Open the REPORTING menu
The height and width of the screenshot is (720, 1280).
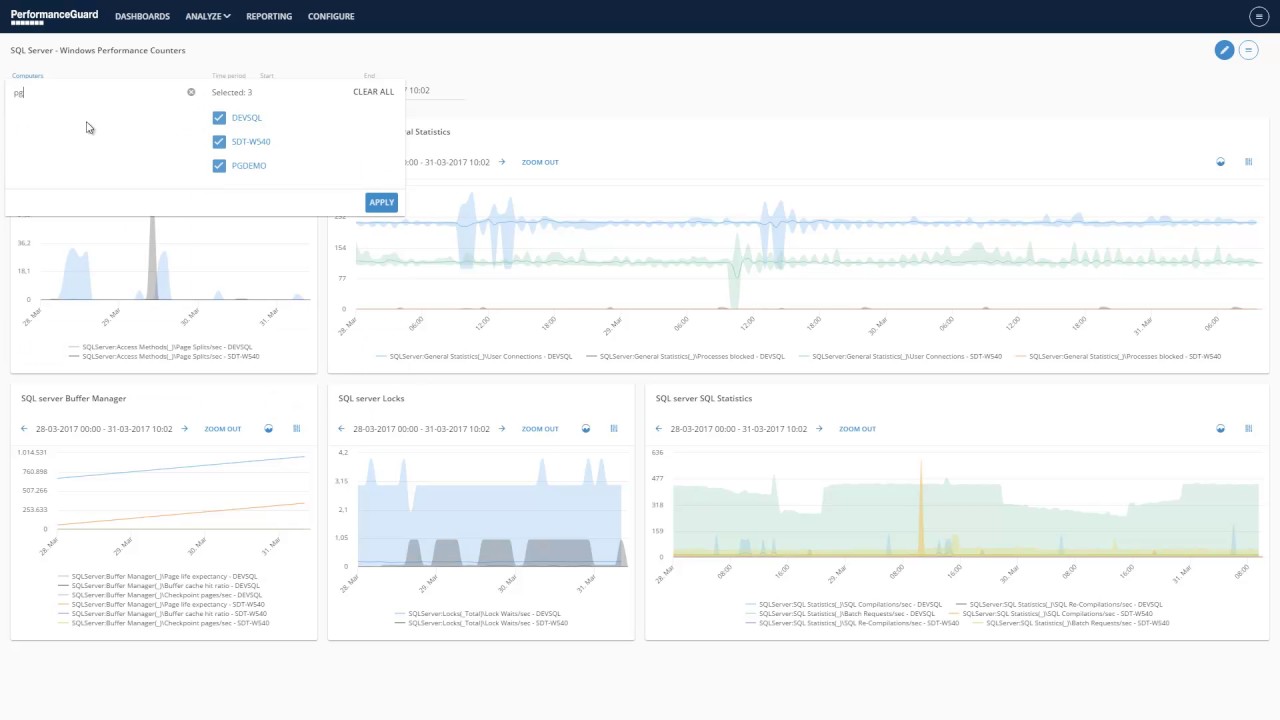click(269, 17)
